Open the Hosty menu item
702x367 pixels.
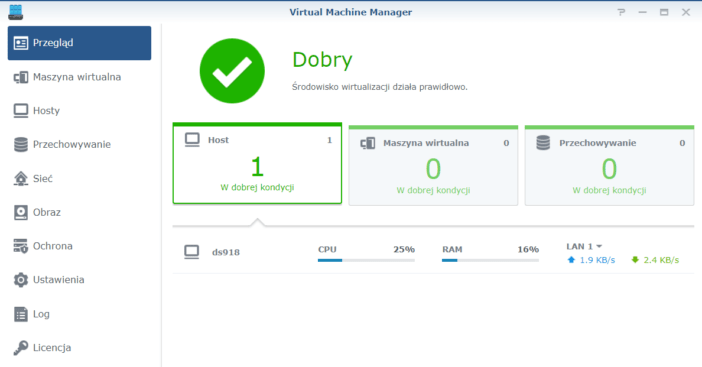coord(46,111)
